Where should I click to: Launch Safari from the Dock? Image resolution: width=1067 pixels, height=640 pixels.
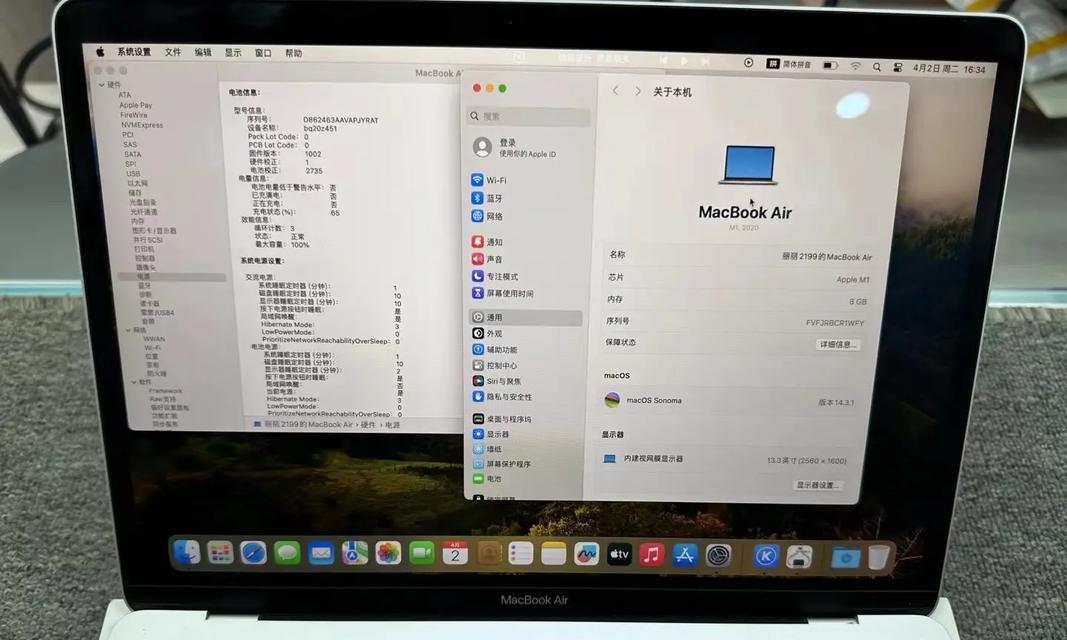click(x=253, y=553)
